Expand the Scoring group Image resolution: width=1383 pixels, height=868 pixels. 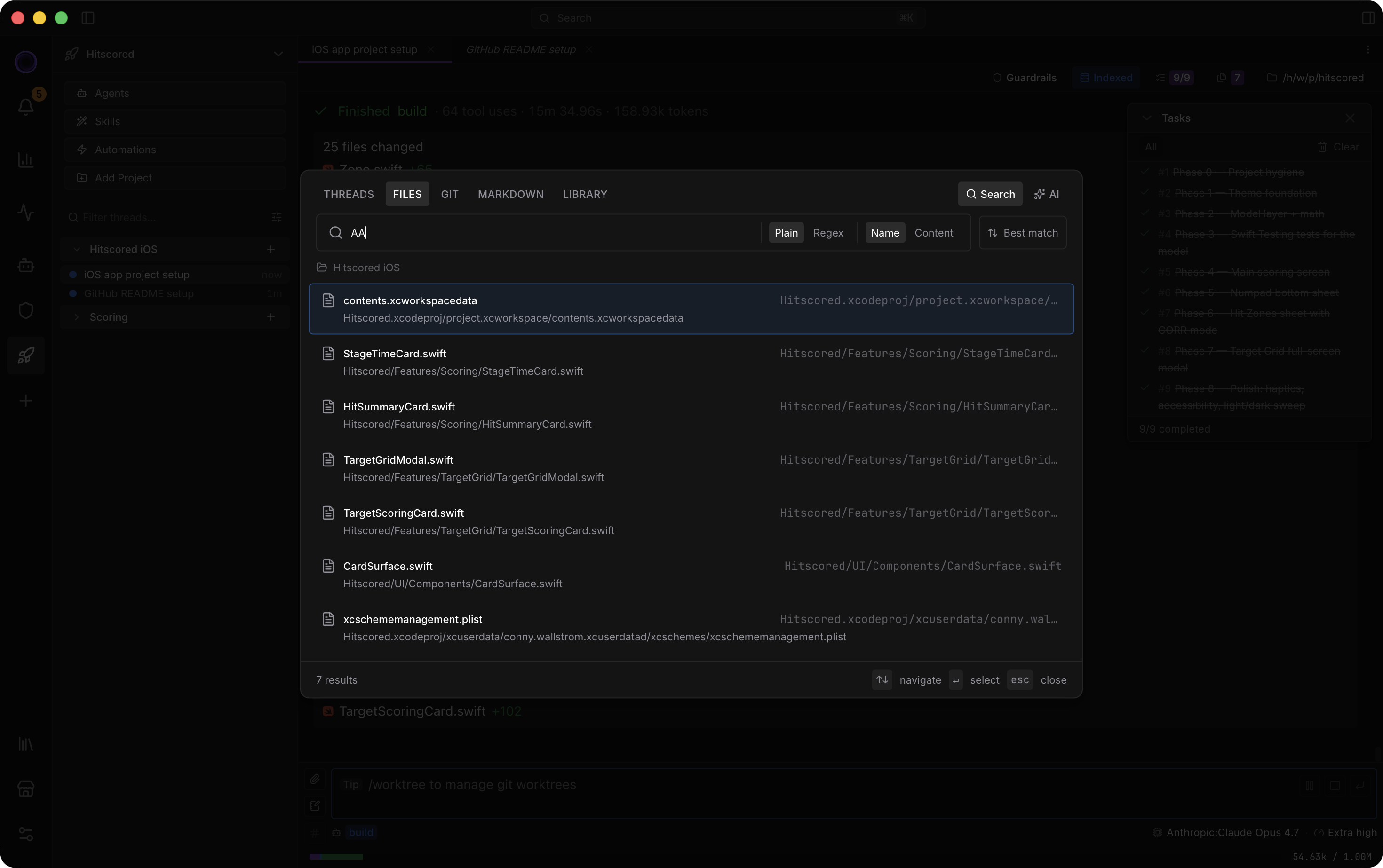tap(77, 317)
